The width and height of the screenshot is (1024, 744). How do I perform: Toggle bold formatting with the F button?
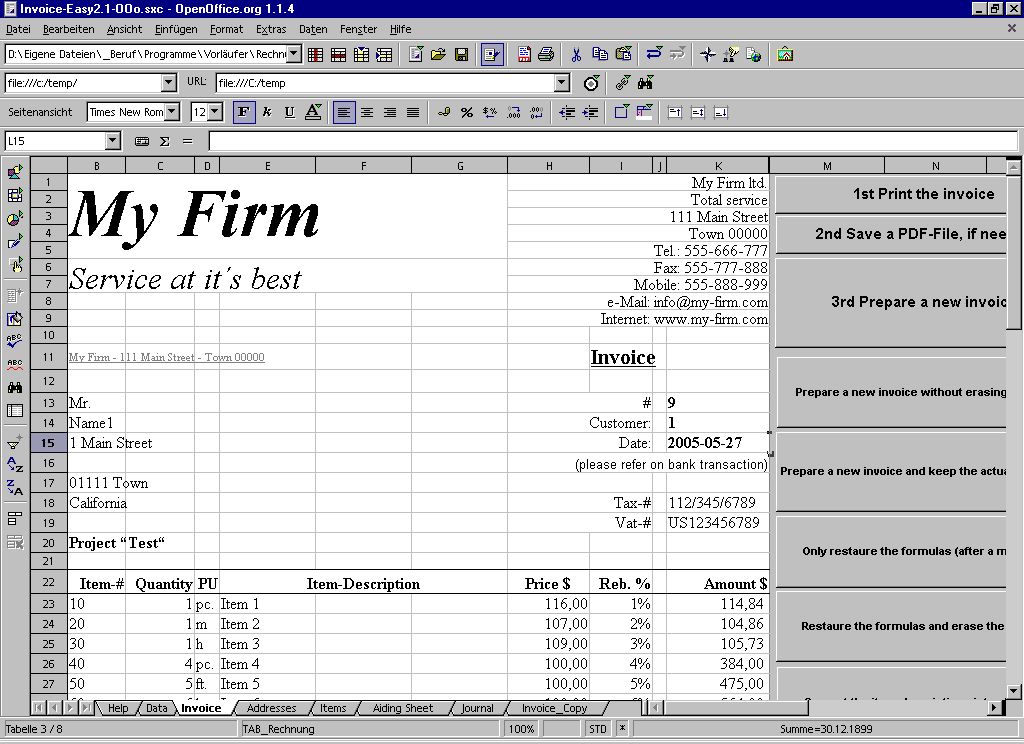pyautogui.click(x=244, y=112)
